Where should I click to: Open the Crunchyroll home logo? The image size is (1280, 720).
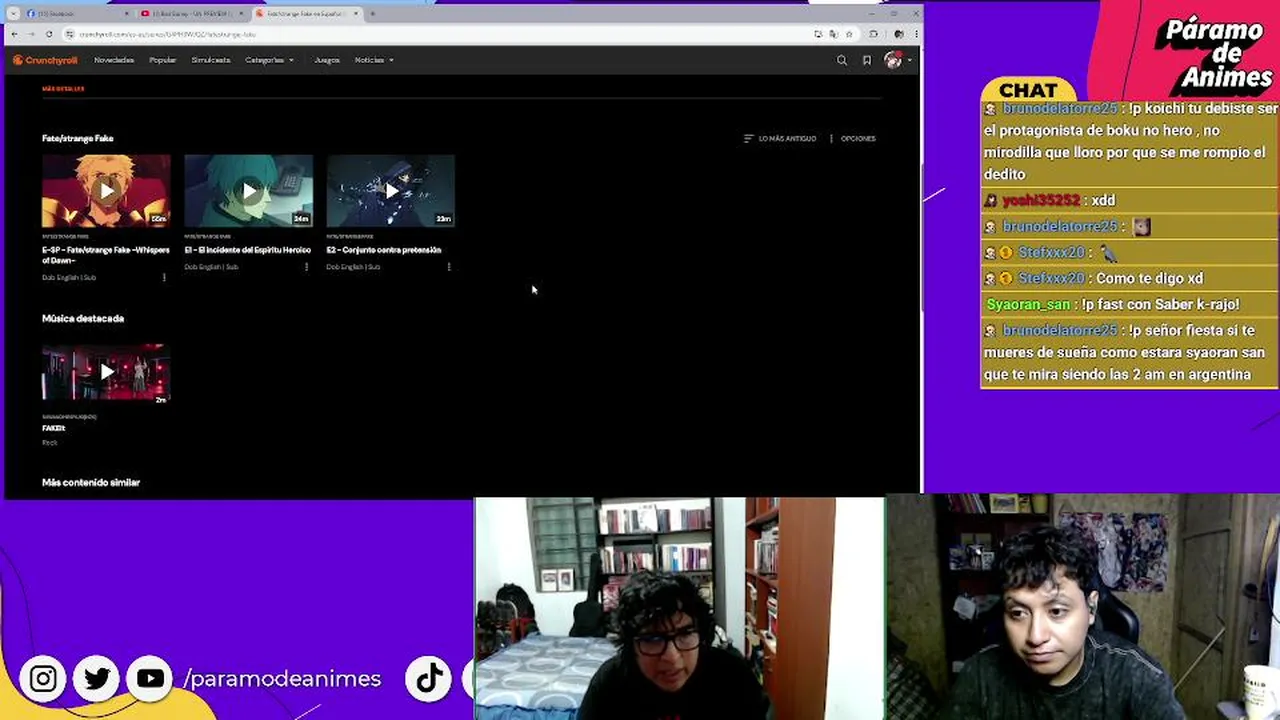[x=45, y=60]
